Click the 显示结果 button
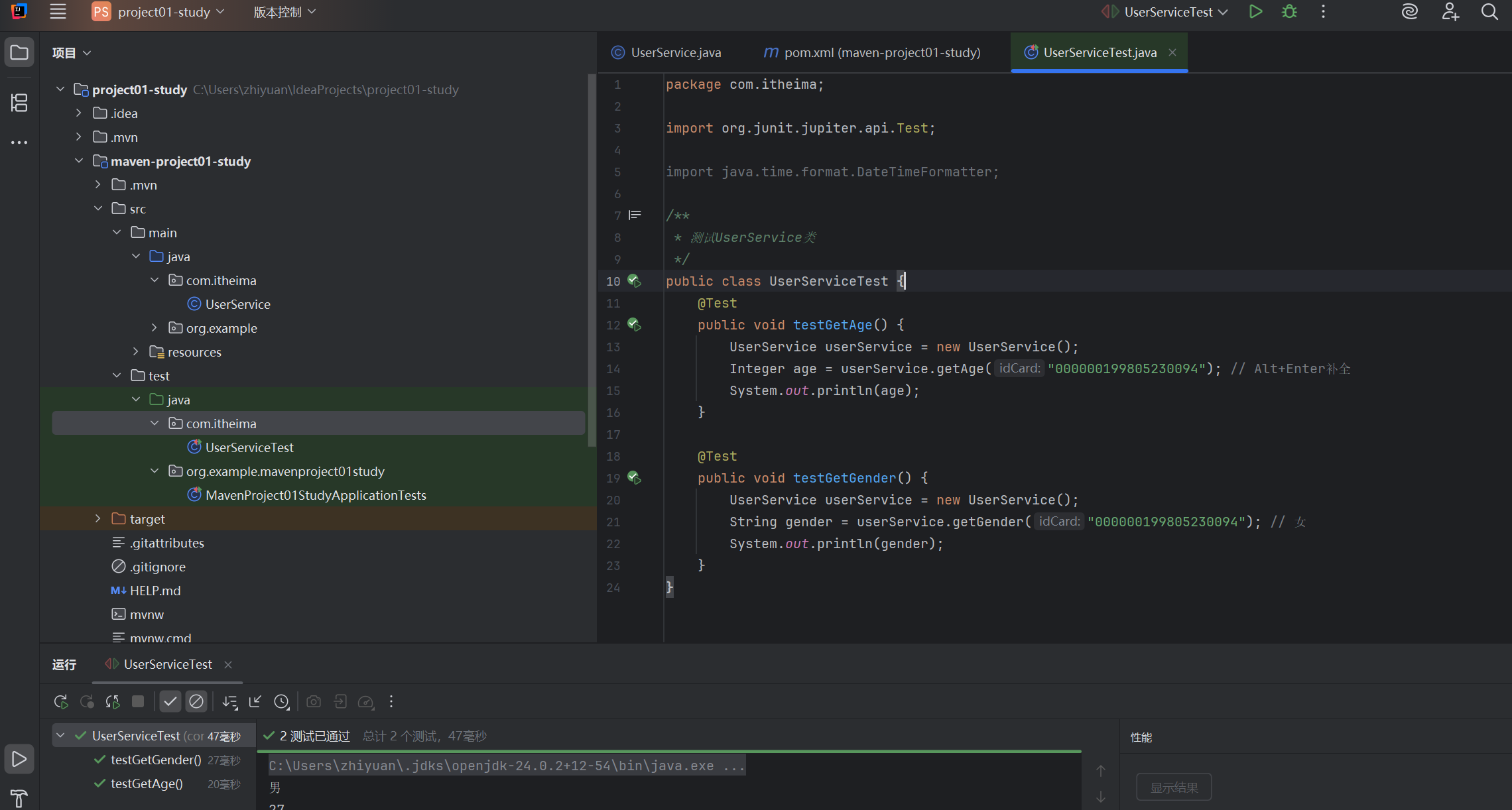1512x810 pixels. pos(1174,787)
